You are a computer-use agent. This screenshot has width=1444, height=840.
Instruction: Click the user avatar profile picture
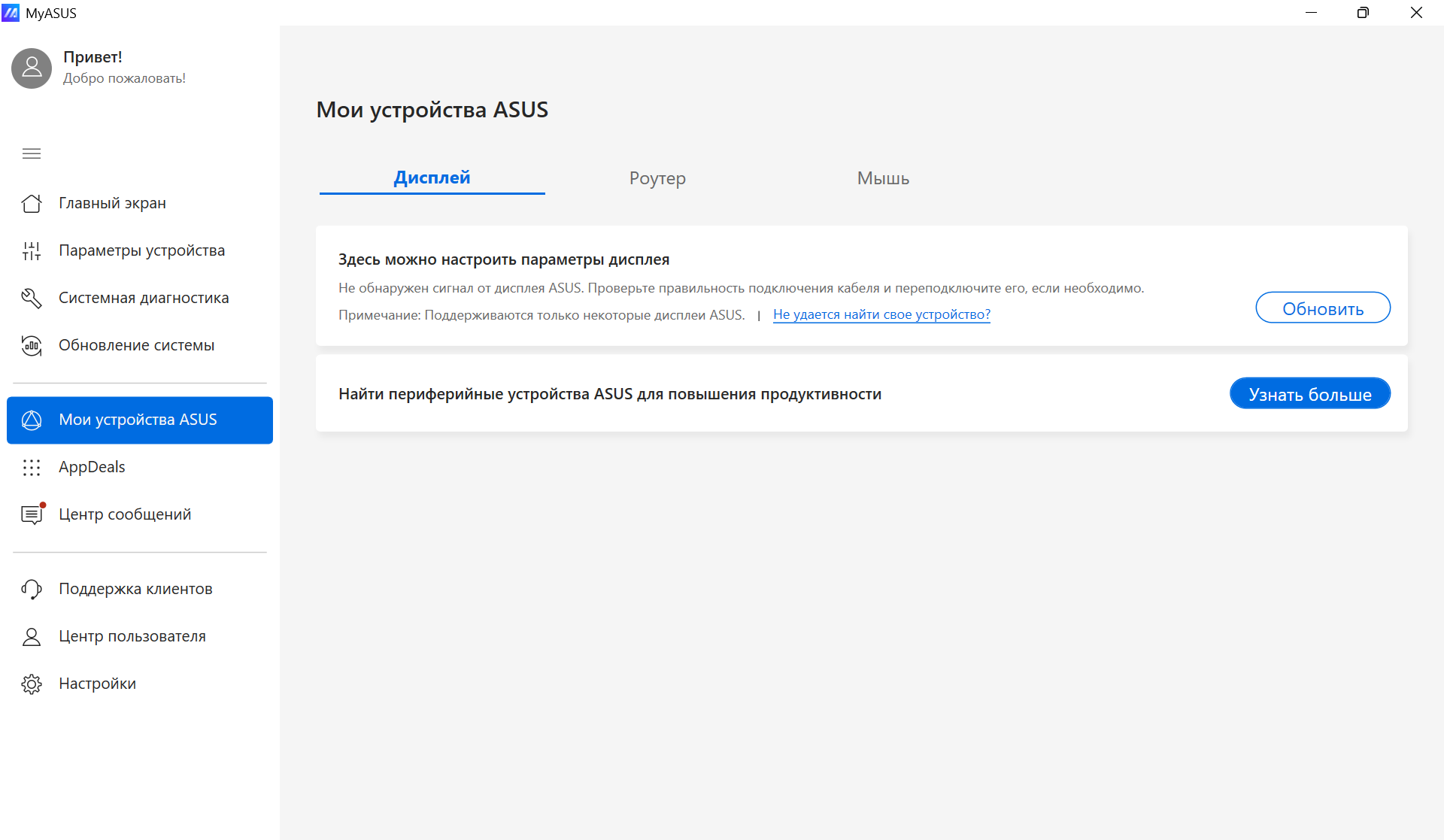click(32, 68)
